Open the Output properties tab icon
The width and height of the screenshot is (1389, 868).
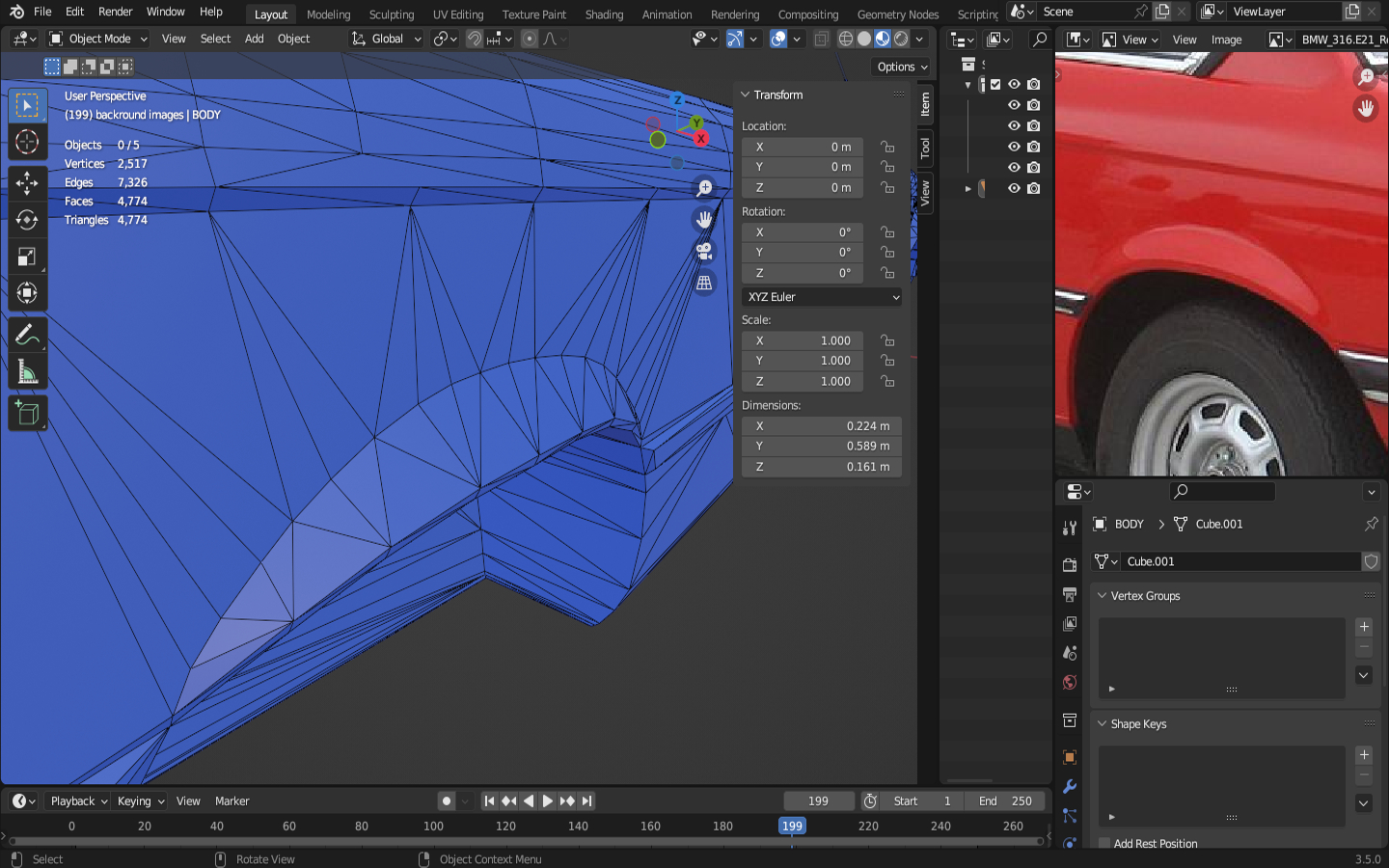[x=1070, y=594]
